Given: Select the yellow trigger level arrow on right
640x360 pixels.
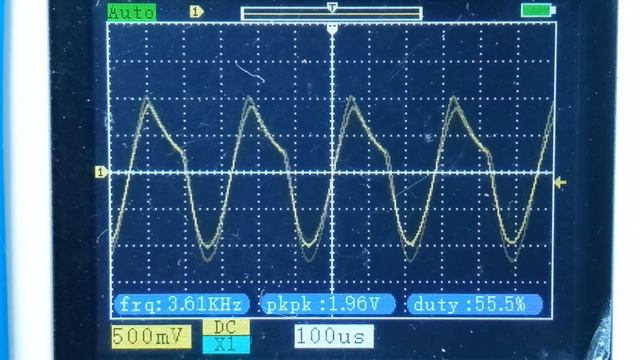Looking at the screenshot, I should (x=560, y=182).
